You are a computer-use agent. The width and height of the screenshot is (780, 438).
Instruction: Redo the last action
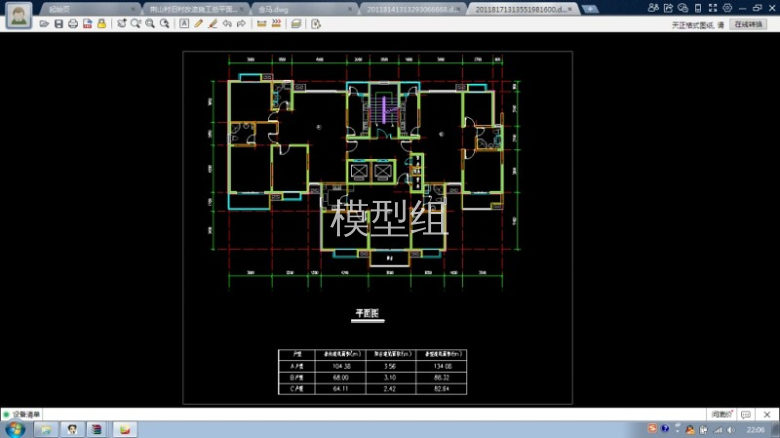coord(241,24)
